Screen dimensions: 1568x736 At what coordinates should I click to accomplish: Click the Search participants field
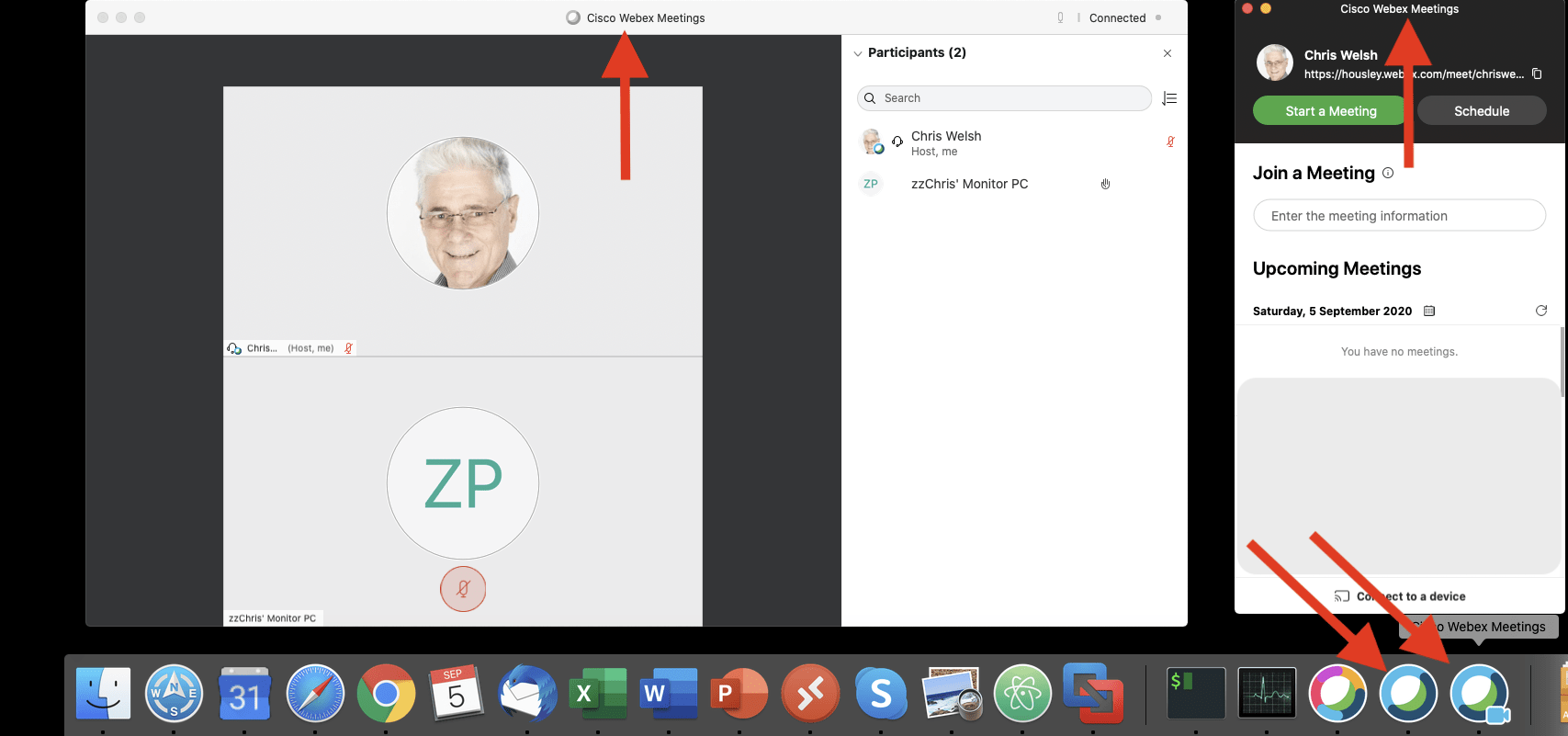point(1004,98)
